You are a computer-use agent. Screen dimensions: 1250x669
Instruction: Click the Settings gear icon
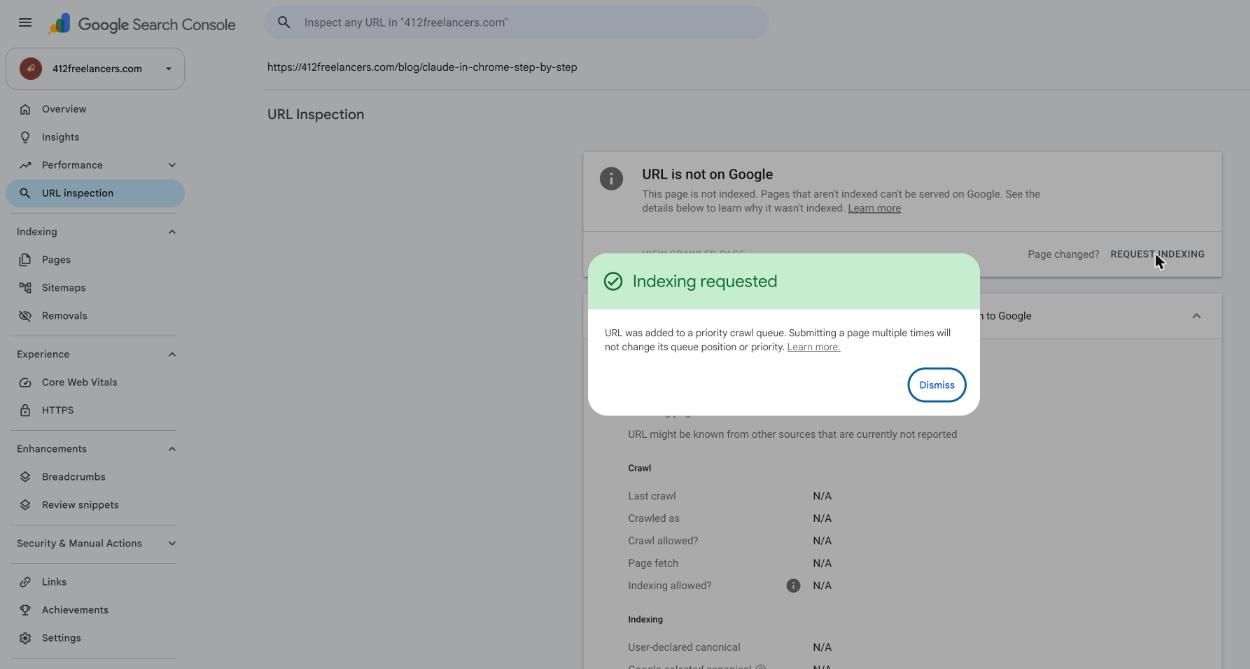[25, 638]
